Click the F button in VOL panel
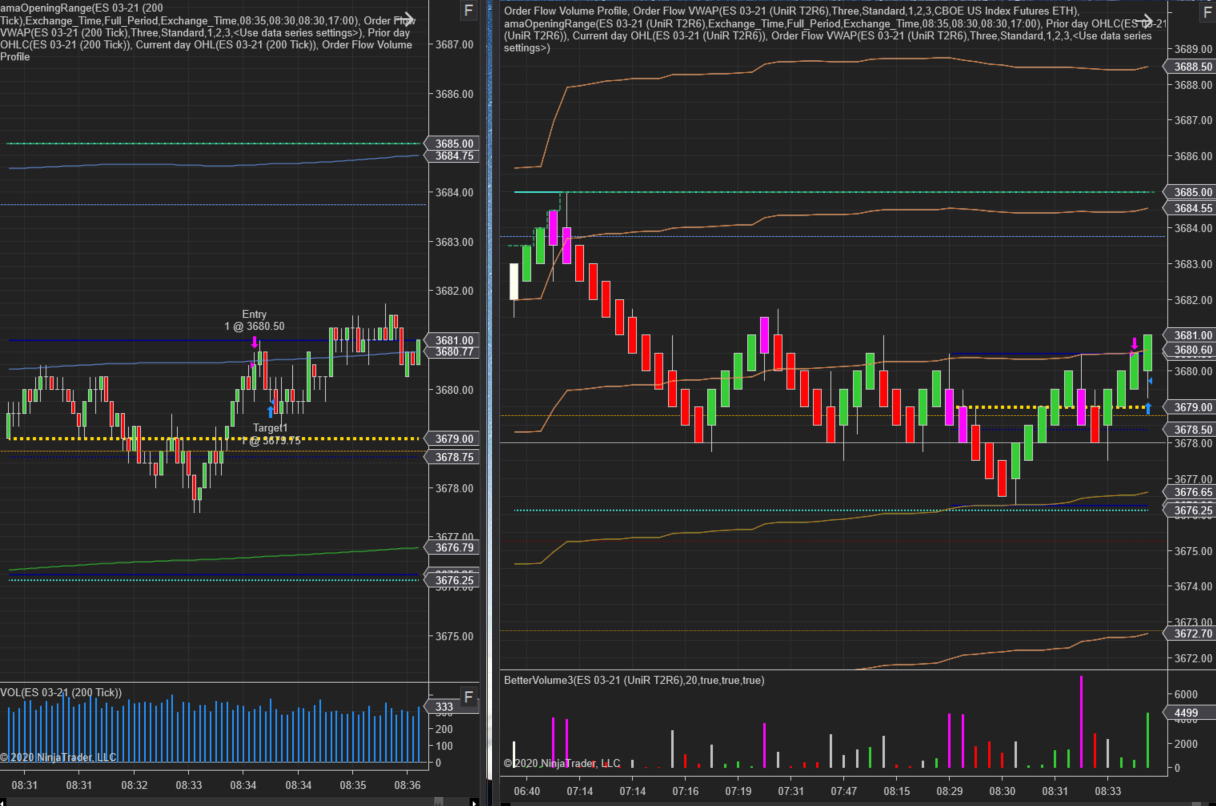1216x806 pixels. coord(468,697)
